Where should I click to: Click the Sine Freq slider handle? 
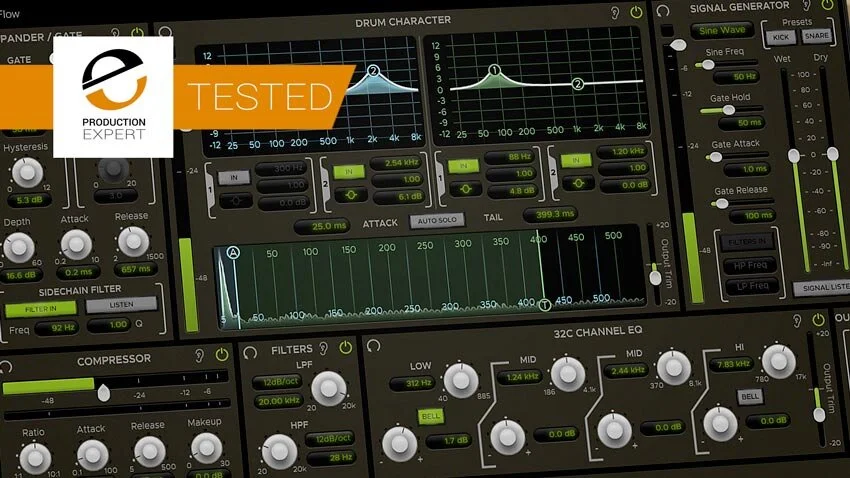pyautogui.click(x=708, y=65)
